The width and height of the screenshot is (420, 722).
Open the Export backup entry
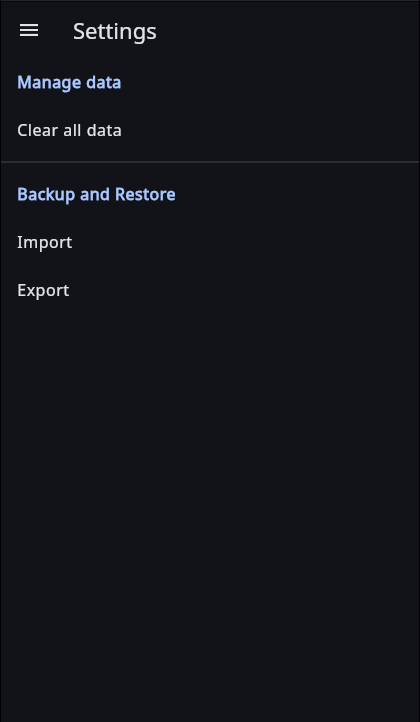coord(210,290)
